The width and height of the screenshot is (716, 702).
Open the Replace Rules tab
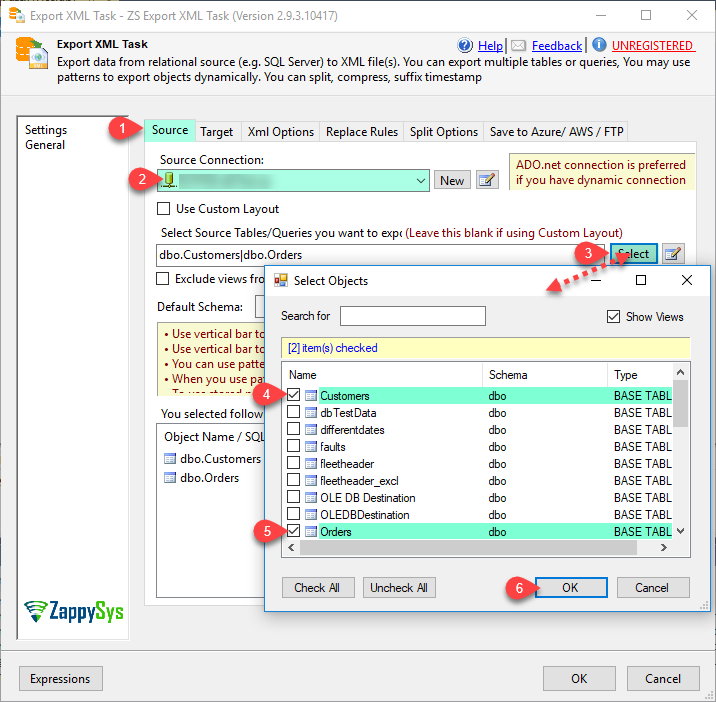click(362, 132)
